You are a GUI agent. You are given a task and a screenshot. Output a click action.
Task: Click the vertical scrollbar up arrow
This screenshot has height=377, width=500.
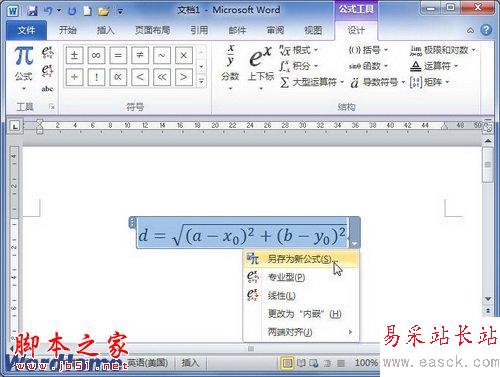[488, 141]
